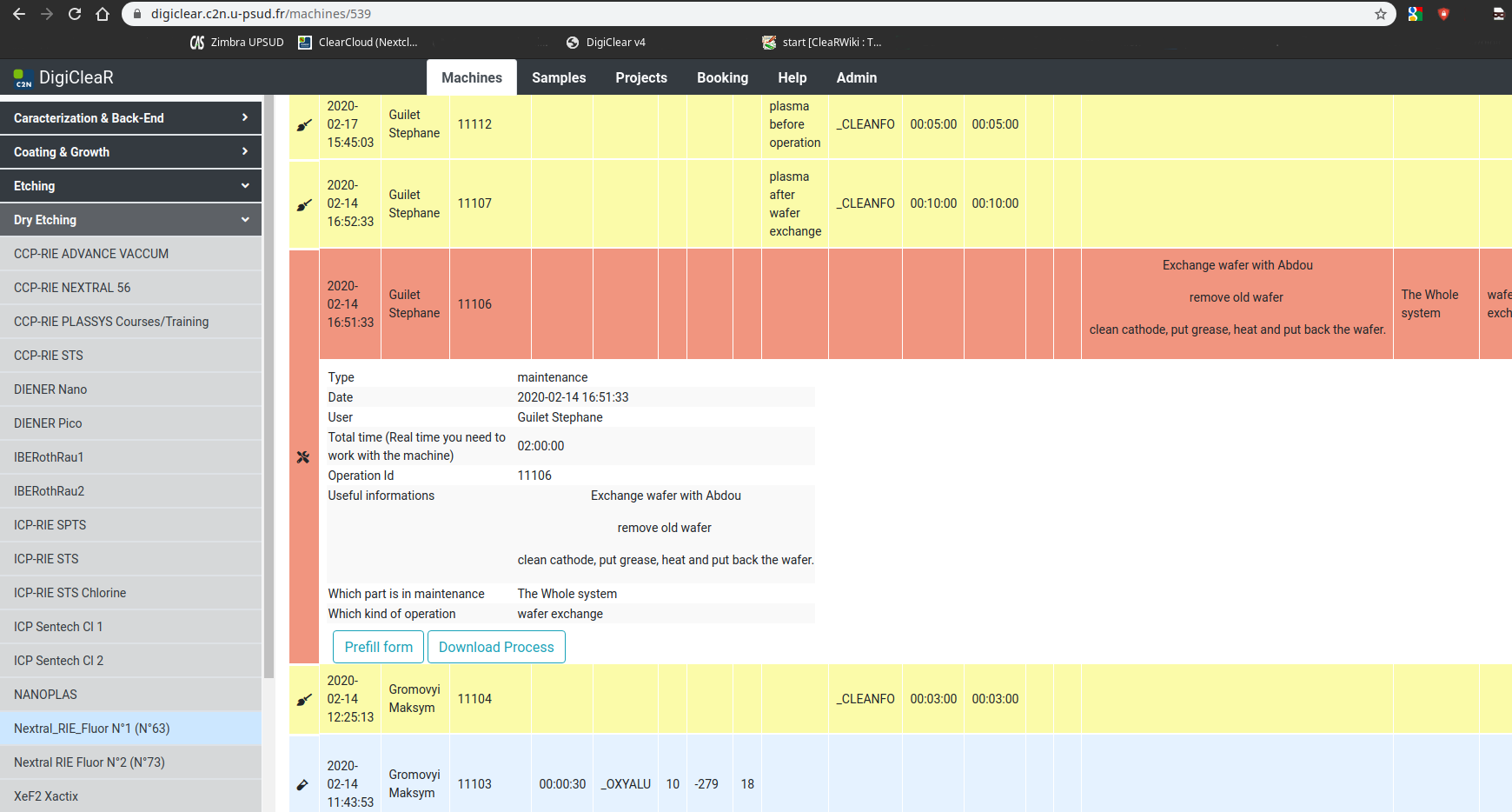Click the cleaning brush icon for operation 11104
Screen dimensions: 1512x812
(x=304, y=699)
